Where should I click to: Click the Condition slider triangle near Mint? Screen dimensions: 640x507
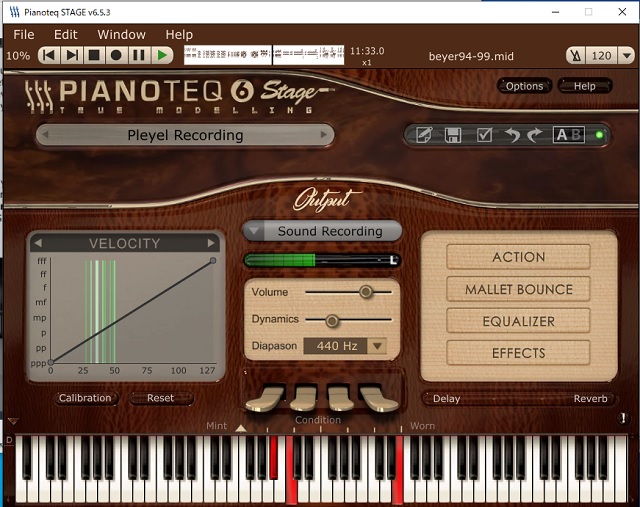(241, 428)
